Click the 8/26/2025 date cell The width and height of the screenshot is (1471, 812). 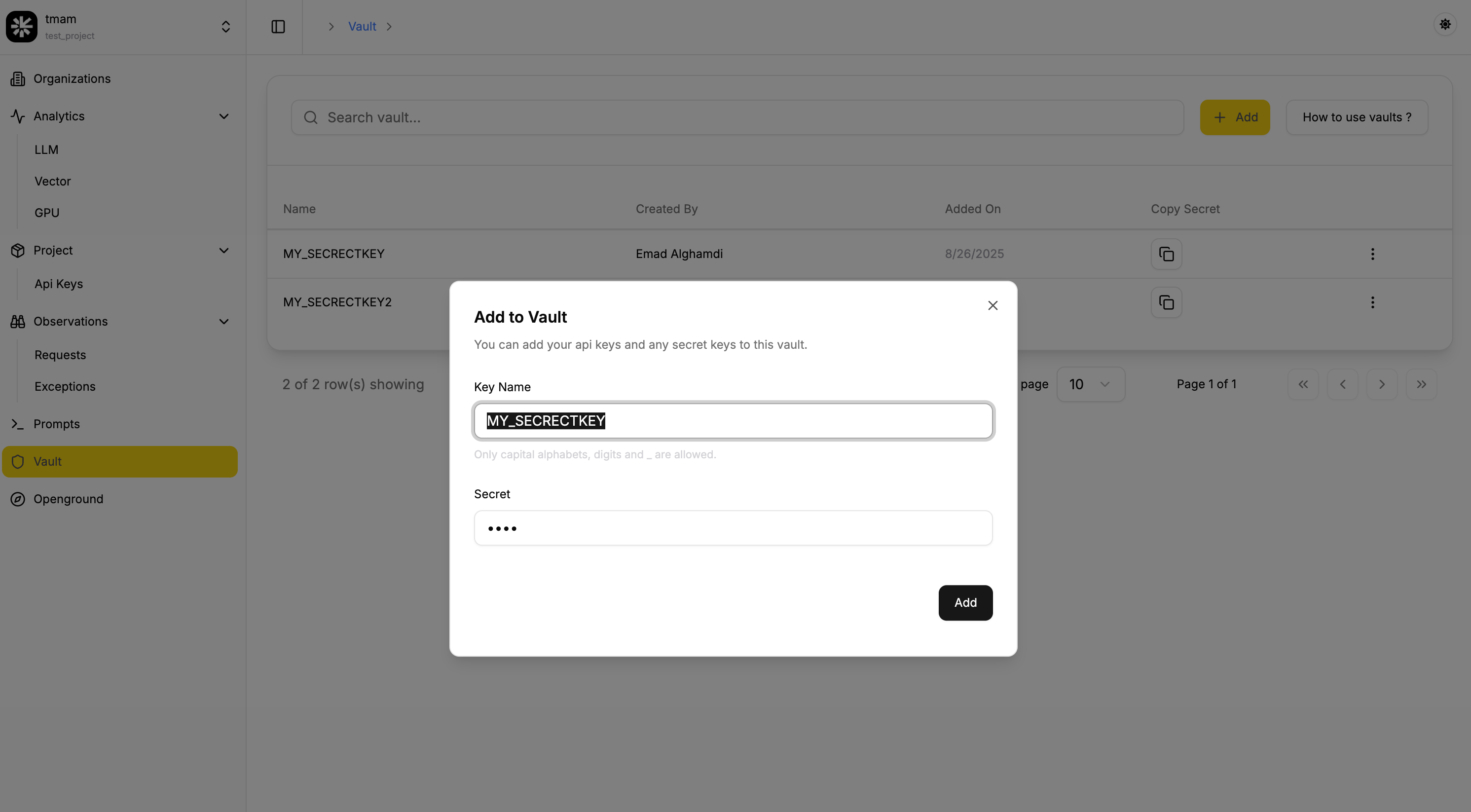974,254
